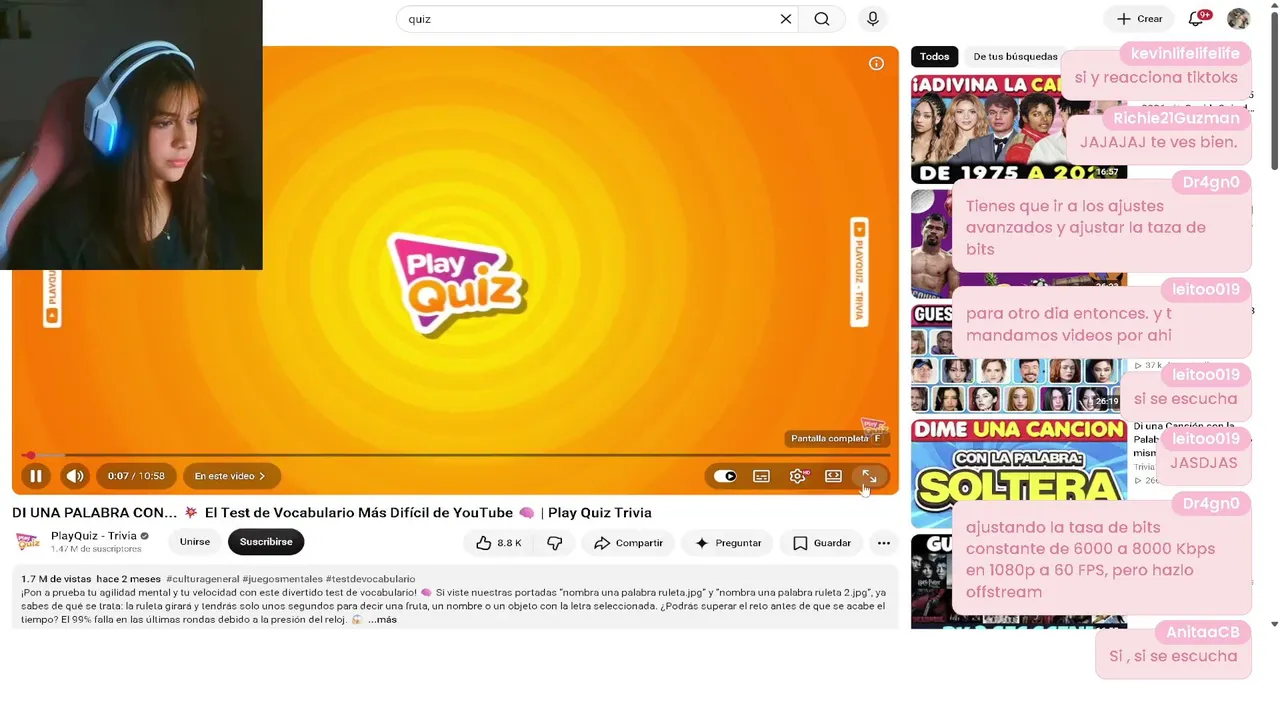Select the 'De tus búsquedas' filter chip
The height and width of the screenshot is (720, 1280).
click(x=1015, y=57)
